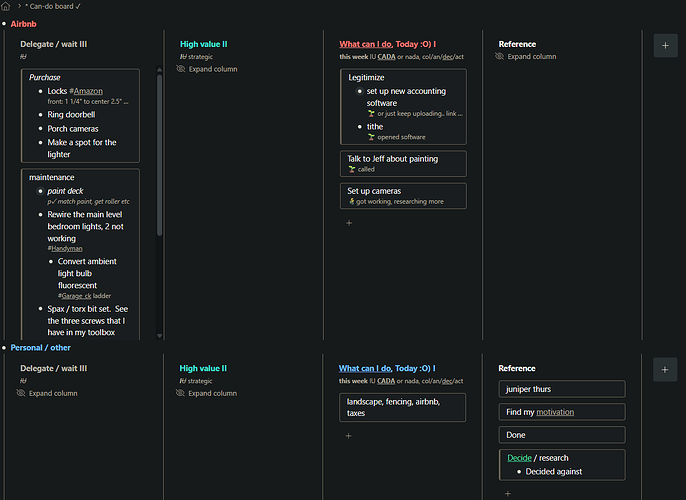686x500 pixels.
Task: Click the strategic note under Airbnb High value
Action: click(x=200, y=57)
